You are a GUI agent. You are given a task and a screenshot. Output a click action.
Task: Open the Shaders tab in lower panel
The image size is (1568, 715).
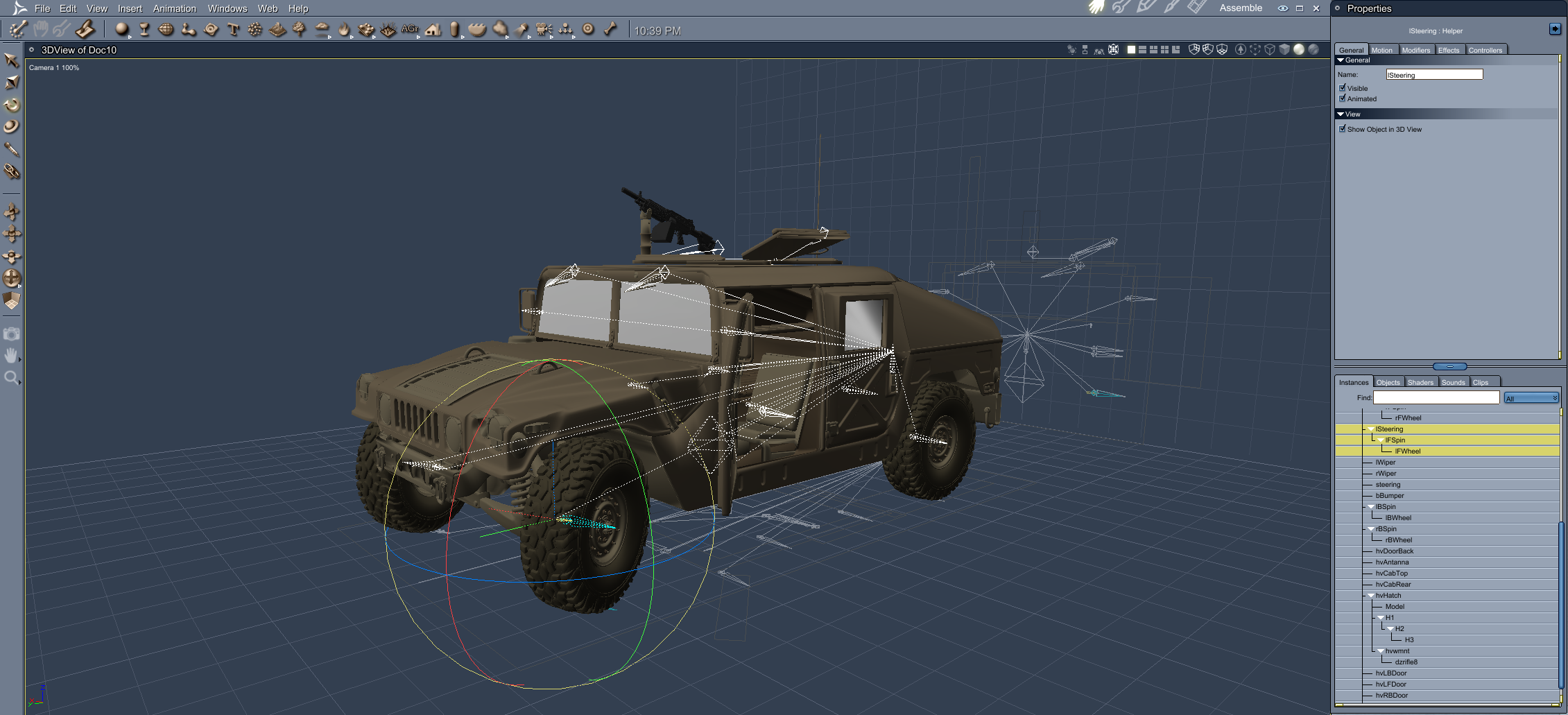1420,382
